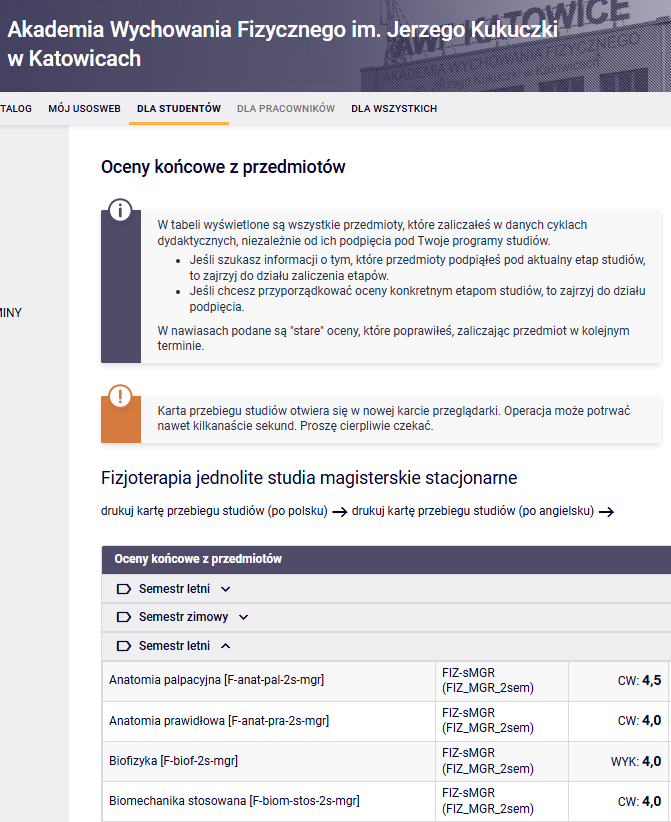Click the Anatomia prawidłowa CW: 4,0 grade

[640, 721]
